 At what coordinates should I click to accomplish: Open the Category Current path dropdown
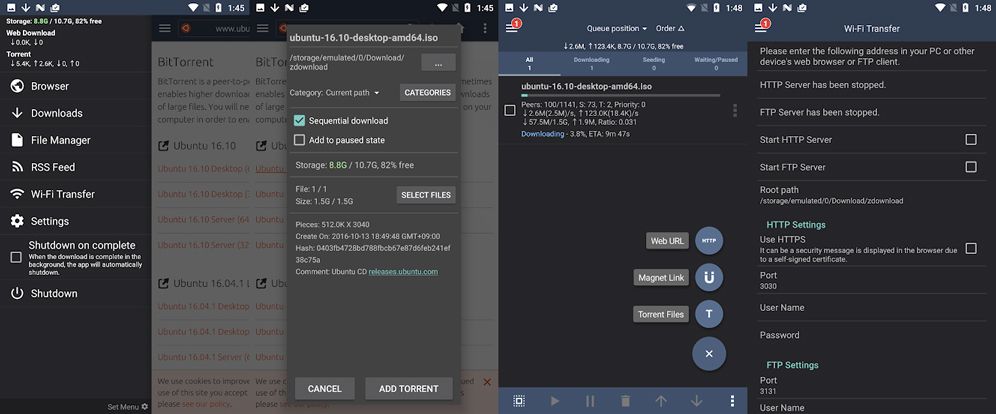click(x=352, y=93)
